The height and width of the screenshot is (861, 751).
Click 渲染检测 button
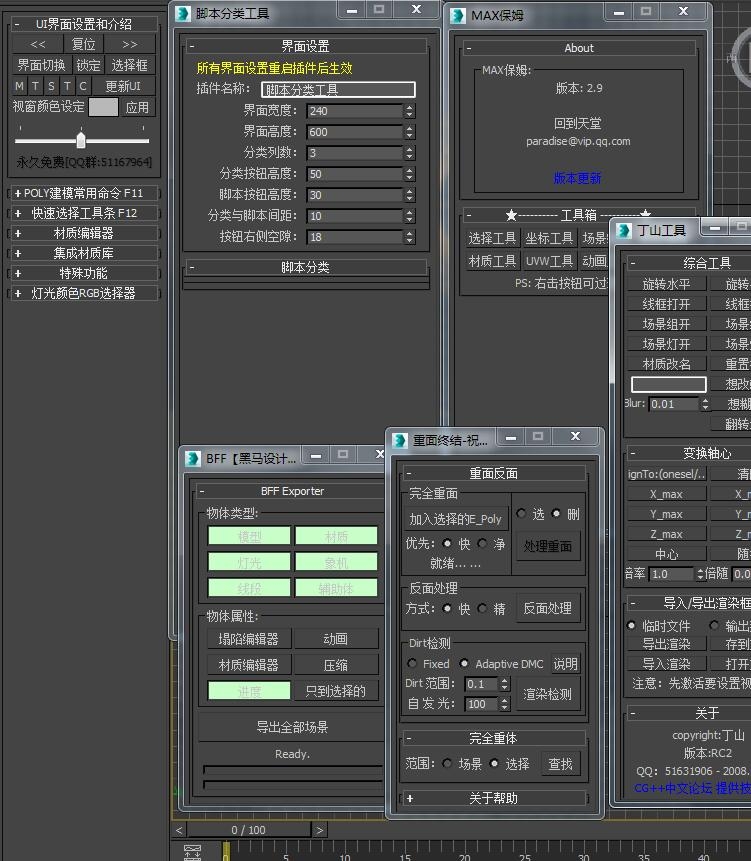click(547, 694)
